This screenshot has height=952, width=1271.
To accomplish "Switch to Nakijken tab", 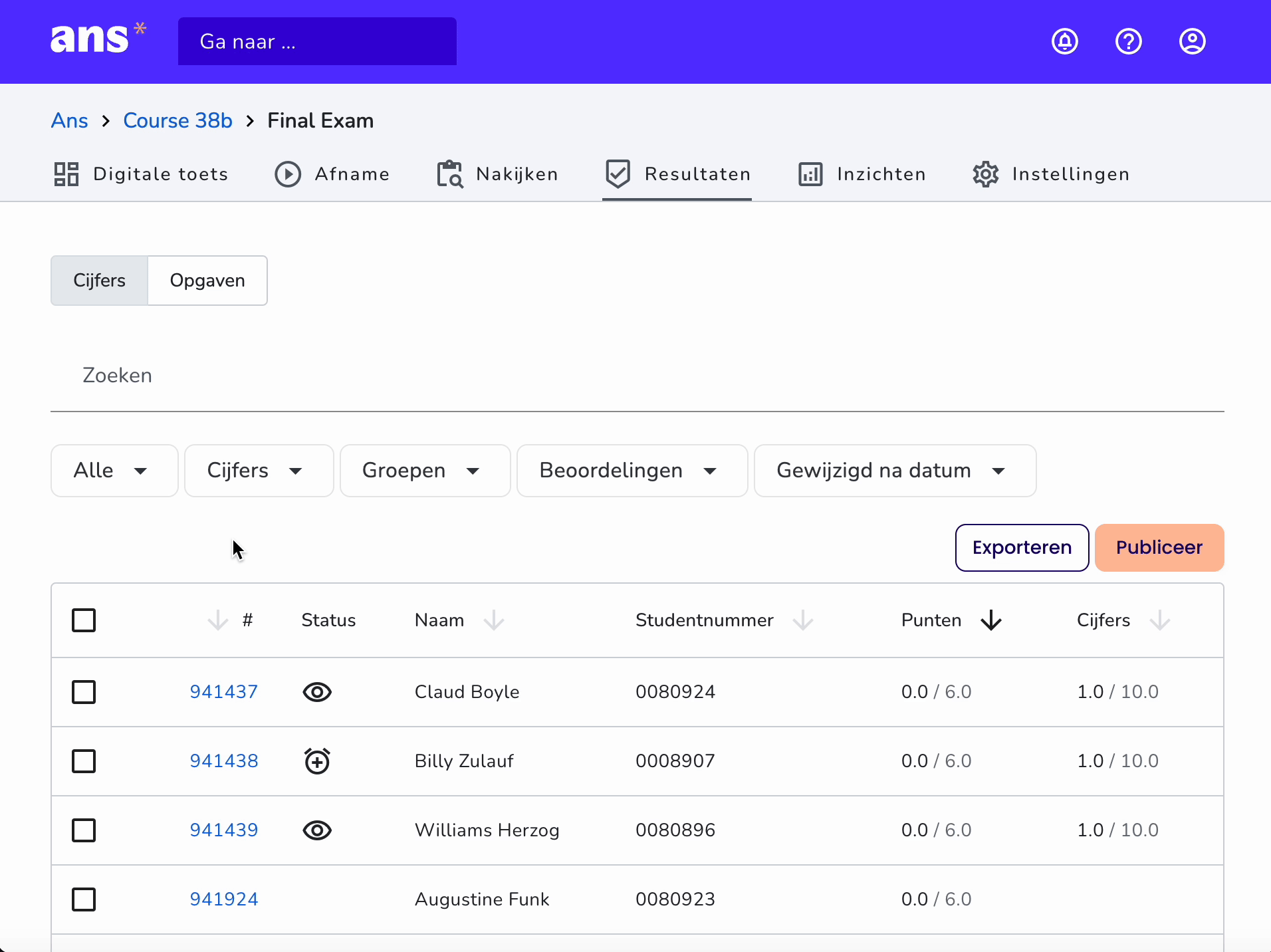I will (x=498, y=174).
